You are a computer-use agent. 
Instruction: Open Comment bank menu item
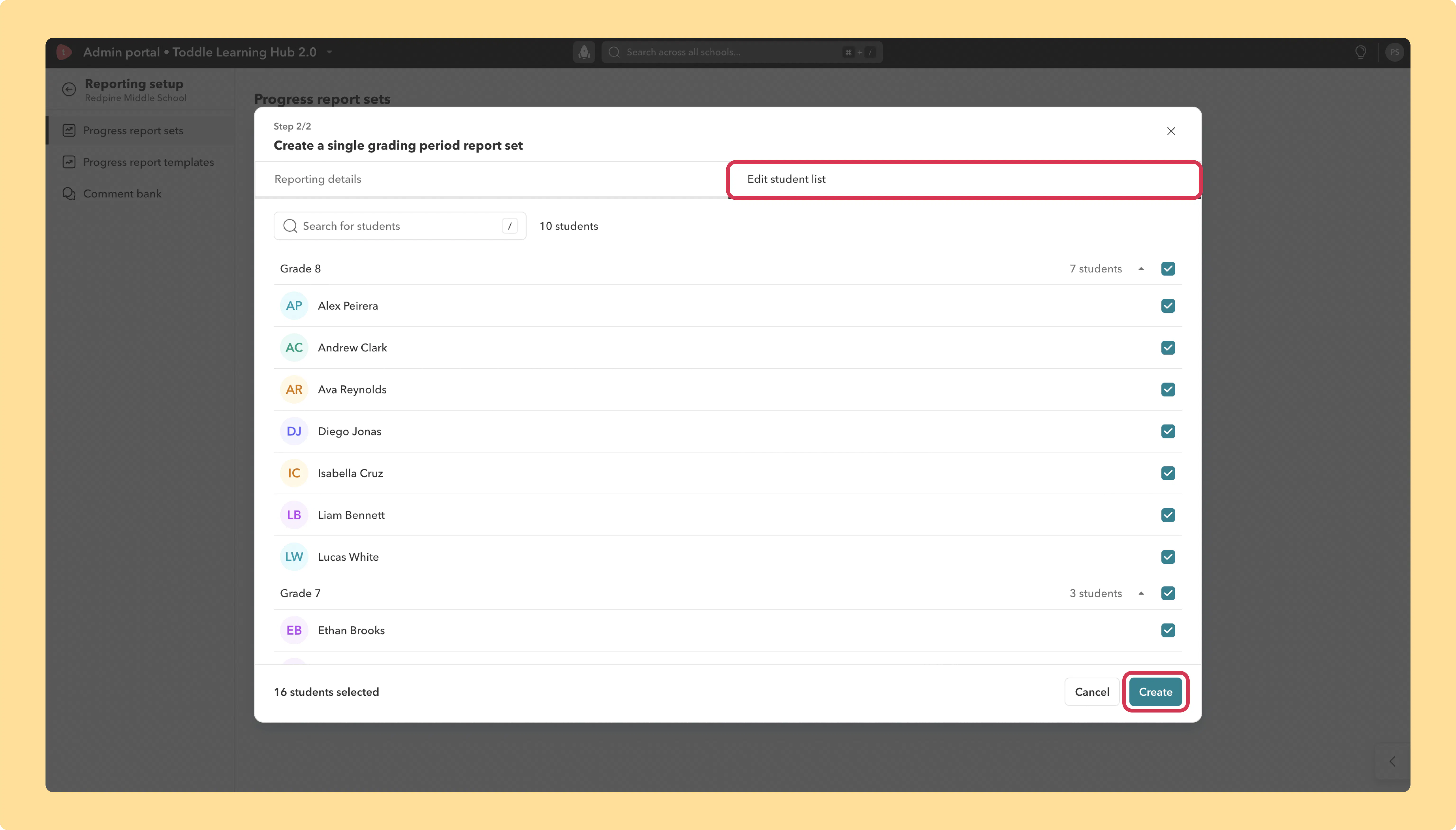[x=140, y=194]
